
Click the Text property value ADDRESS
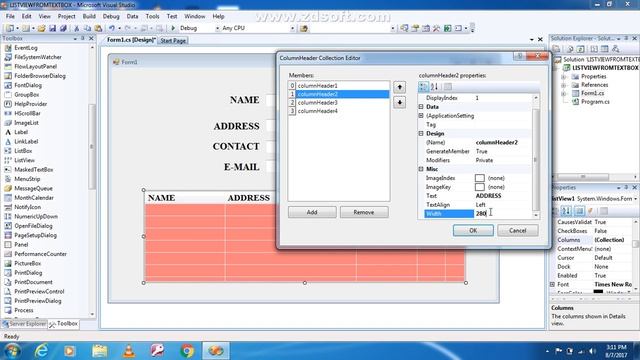pyautogui.click(x=489, y=196)
